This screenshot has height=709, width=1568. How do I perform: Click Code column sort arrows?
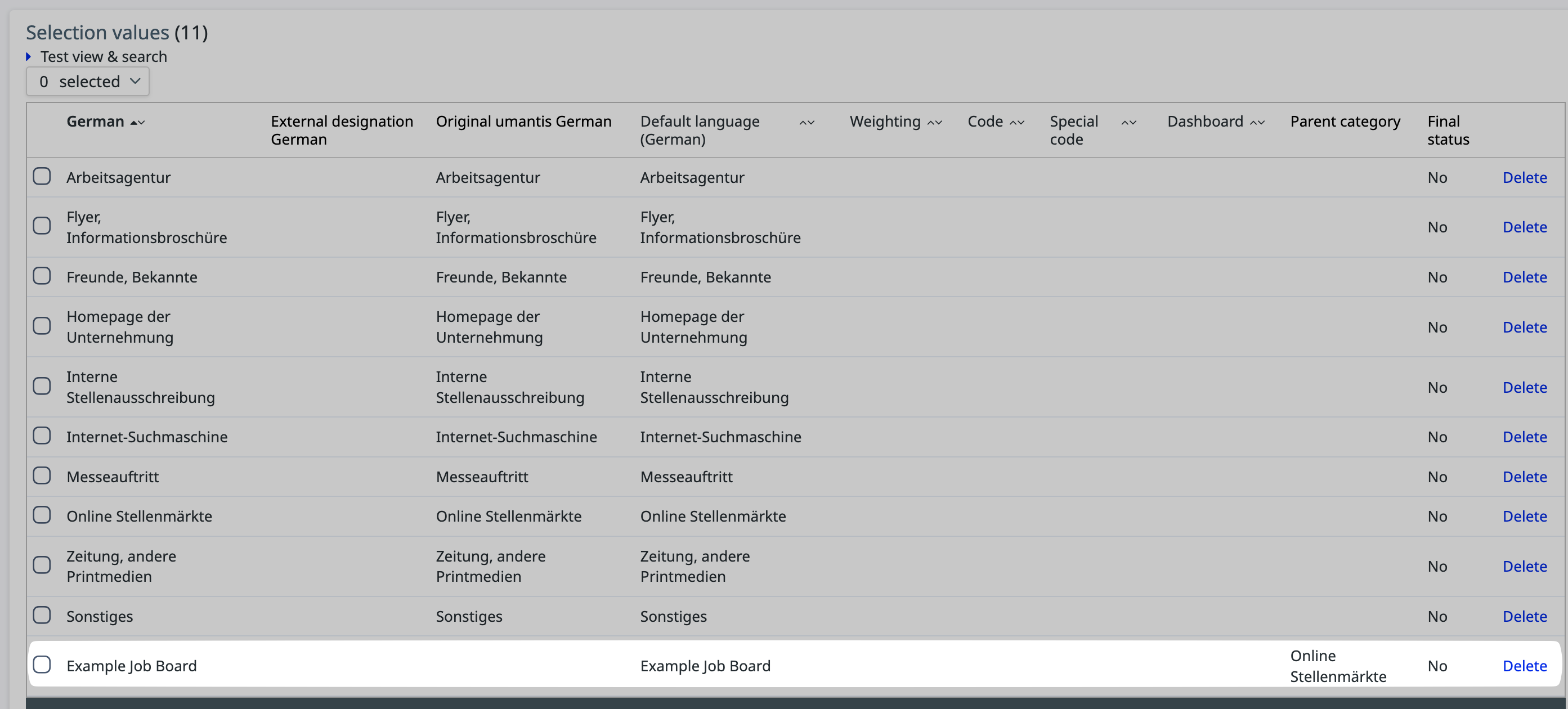click(x=1016, y=122)
